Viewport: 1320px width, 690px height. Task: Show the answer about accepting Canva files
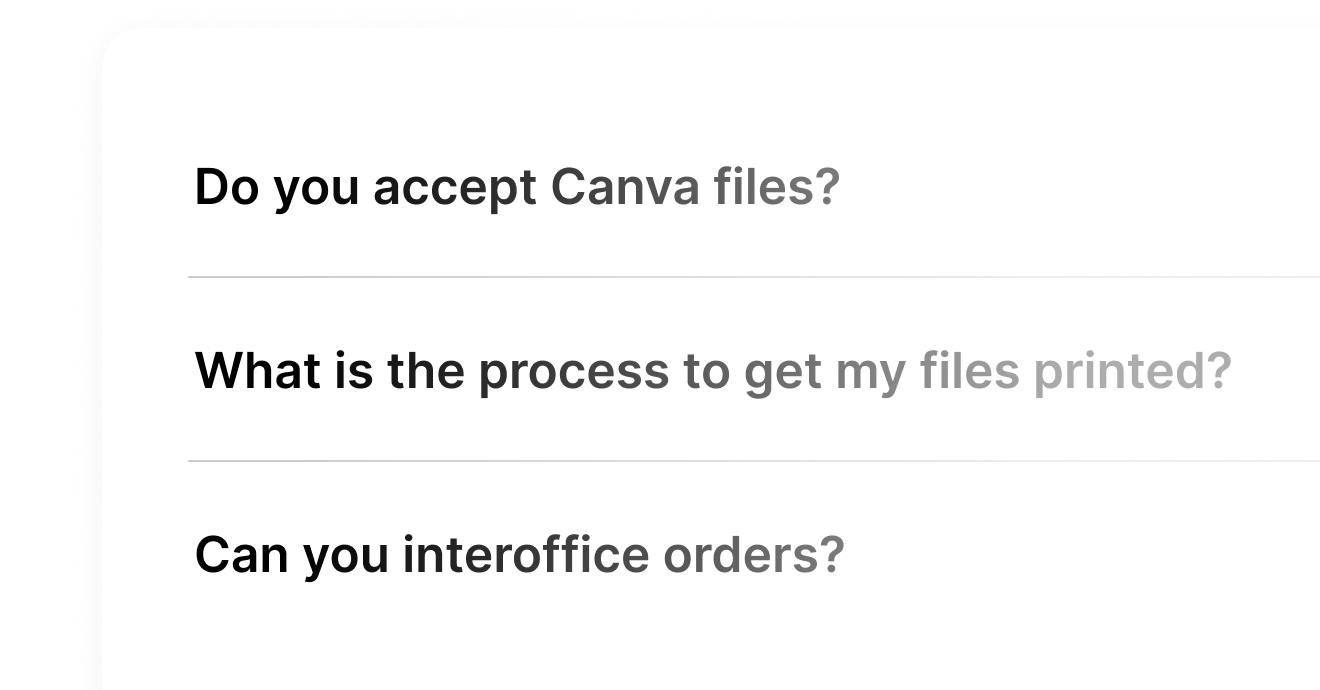click(x=516, y=187)
